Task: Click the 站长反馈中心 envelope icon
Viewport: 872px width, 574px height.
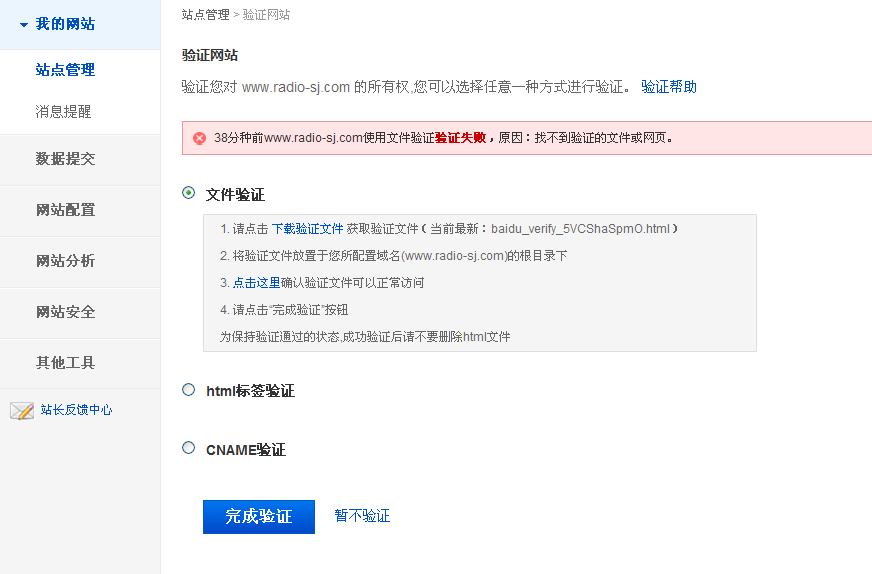Action: 22,410
